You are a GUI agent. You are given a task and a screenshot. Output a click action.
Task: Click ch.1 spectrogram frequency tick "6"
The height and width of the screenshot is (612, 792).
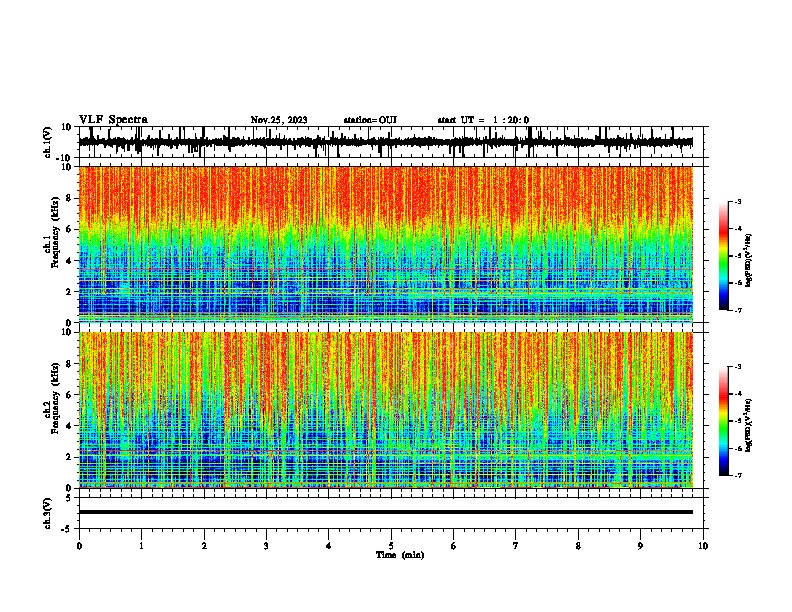pos(70,229)
